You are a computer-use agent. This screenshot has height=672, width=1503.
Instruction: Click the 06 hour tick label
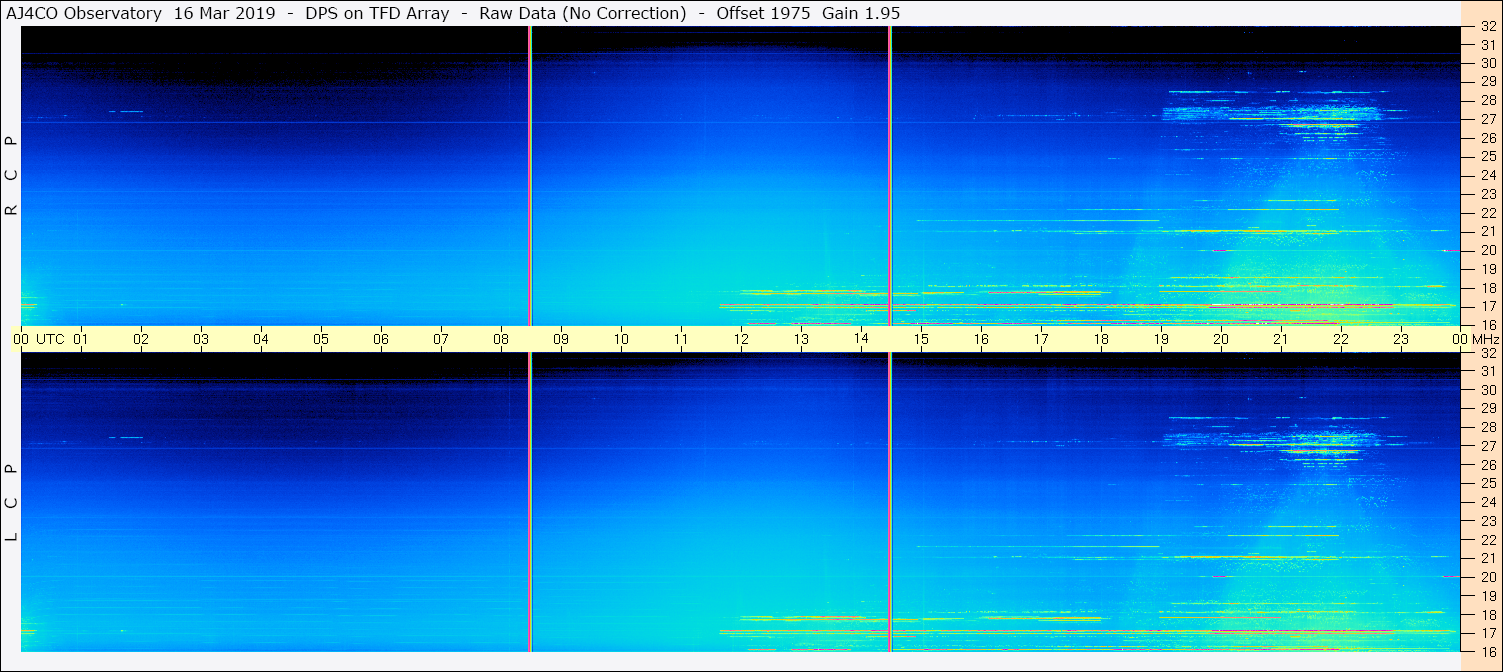[381, 339]
